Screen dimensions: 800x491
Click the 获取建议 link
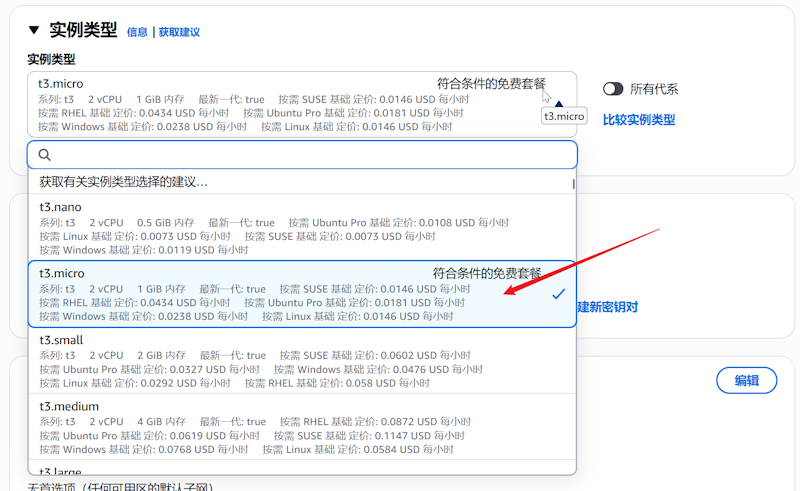[x=179, y=32]
